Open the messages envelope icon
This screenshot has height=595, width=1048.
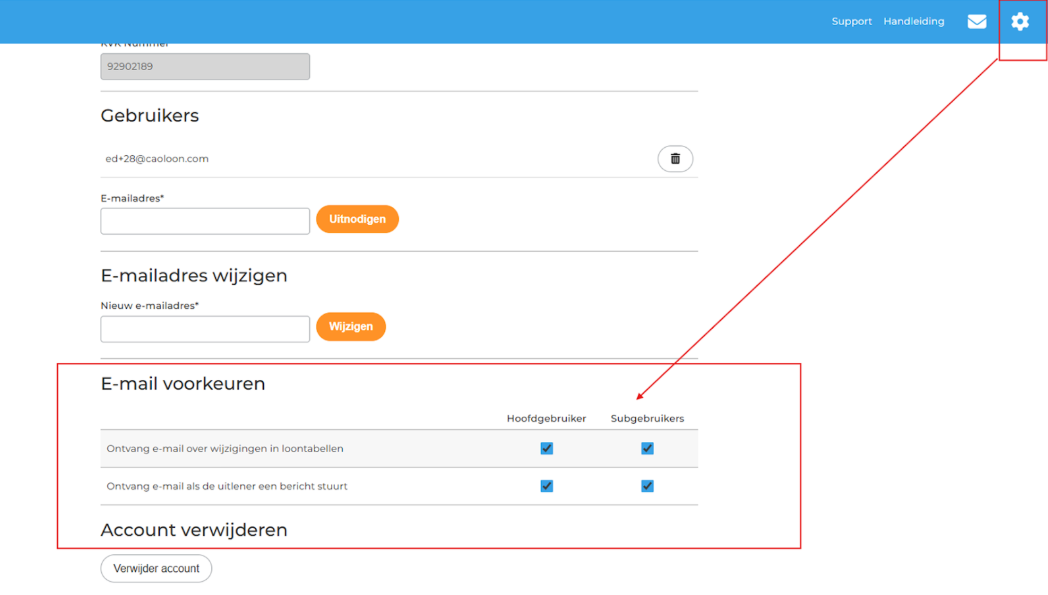tap(976, 22)
